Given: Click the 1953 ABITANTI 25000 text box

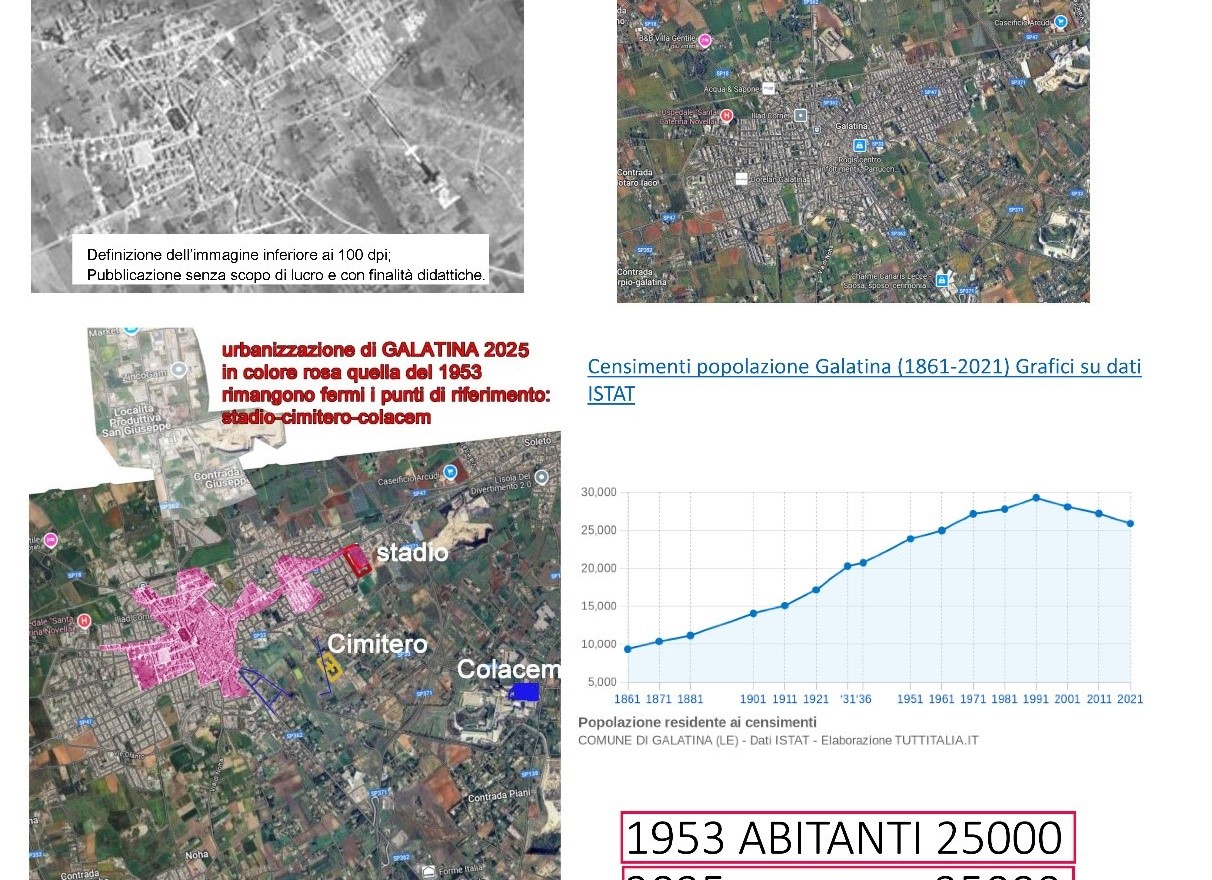Looking at the screenshot, I should (x=847, y=838).
